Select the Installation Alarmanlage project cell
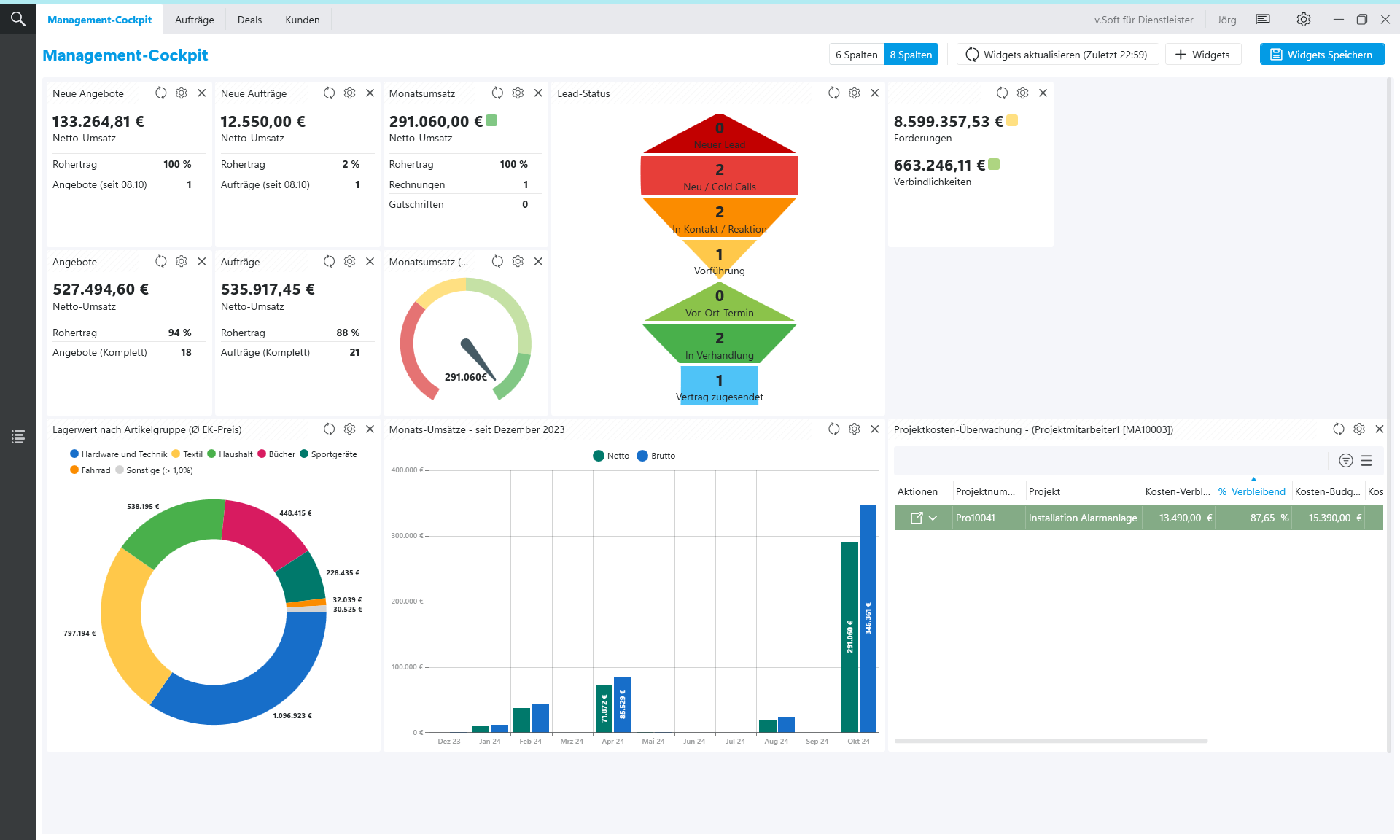Viewport: 1400px width, 840px height. [x=1083, y=518]
